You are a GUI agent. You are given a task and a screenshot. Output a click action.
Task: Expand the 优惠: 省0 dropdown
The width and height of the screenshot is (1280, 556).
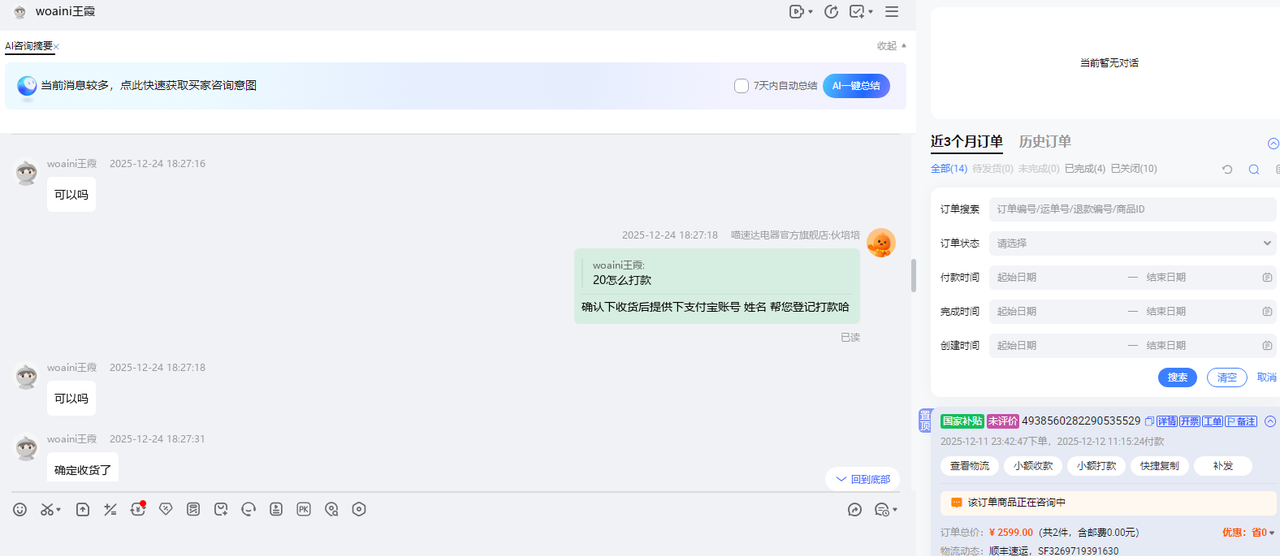(1249, 532)
